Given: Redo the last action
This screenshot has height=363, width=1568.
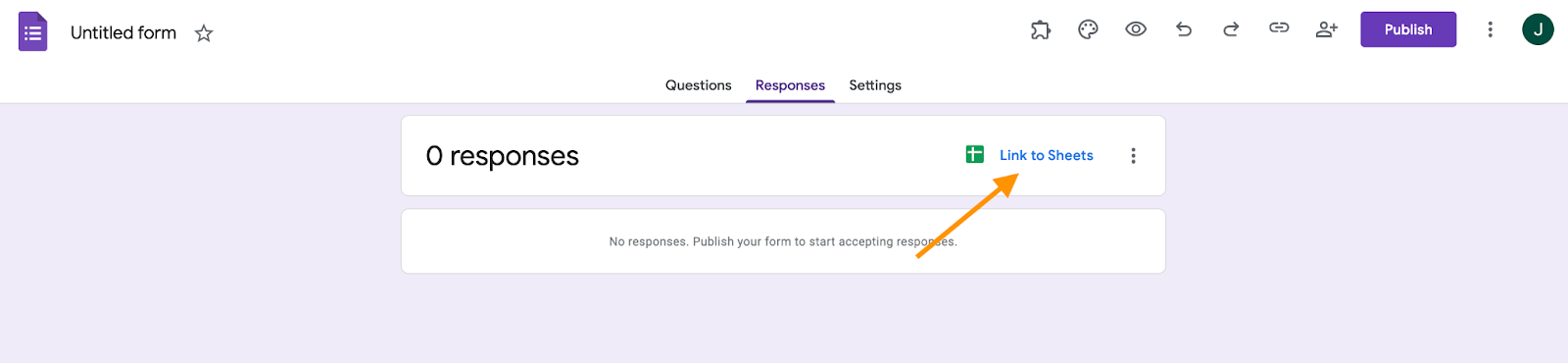Looking at the screenshot, I should [x=1231, y=29].
